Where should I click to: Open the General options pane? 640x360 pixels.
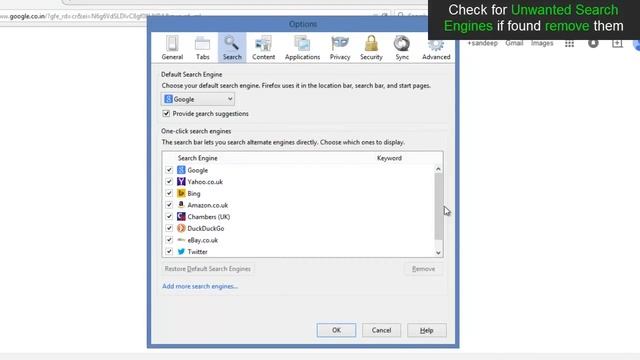pos(172,48)
